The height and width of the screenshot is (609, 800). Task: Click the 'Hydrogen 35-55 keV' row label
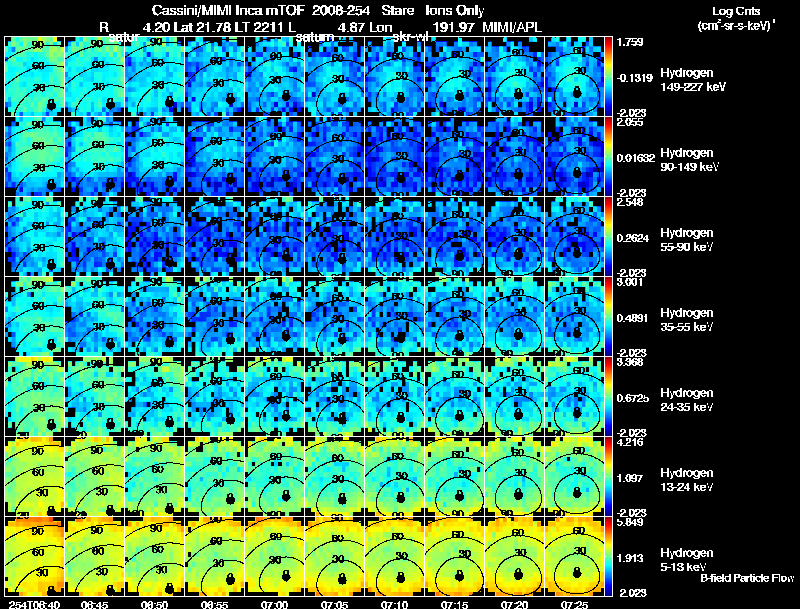click(687, 320)
